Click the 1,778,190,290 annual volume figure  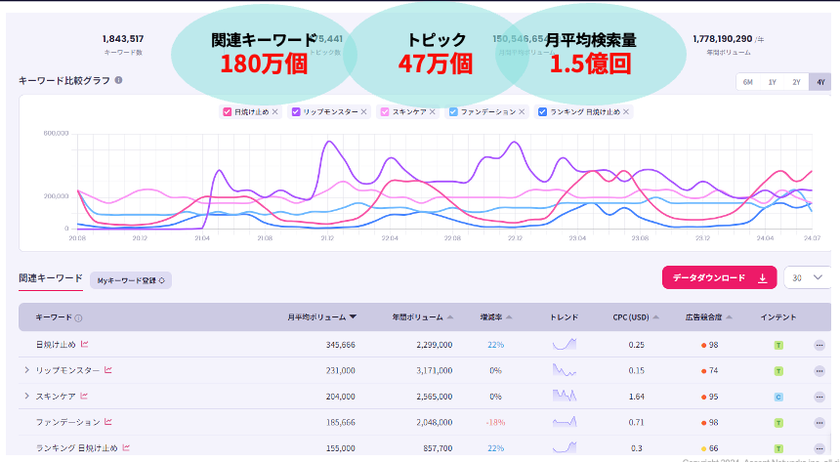point(722,39)
